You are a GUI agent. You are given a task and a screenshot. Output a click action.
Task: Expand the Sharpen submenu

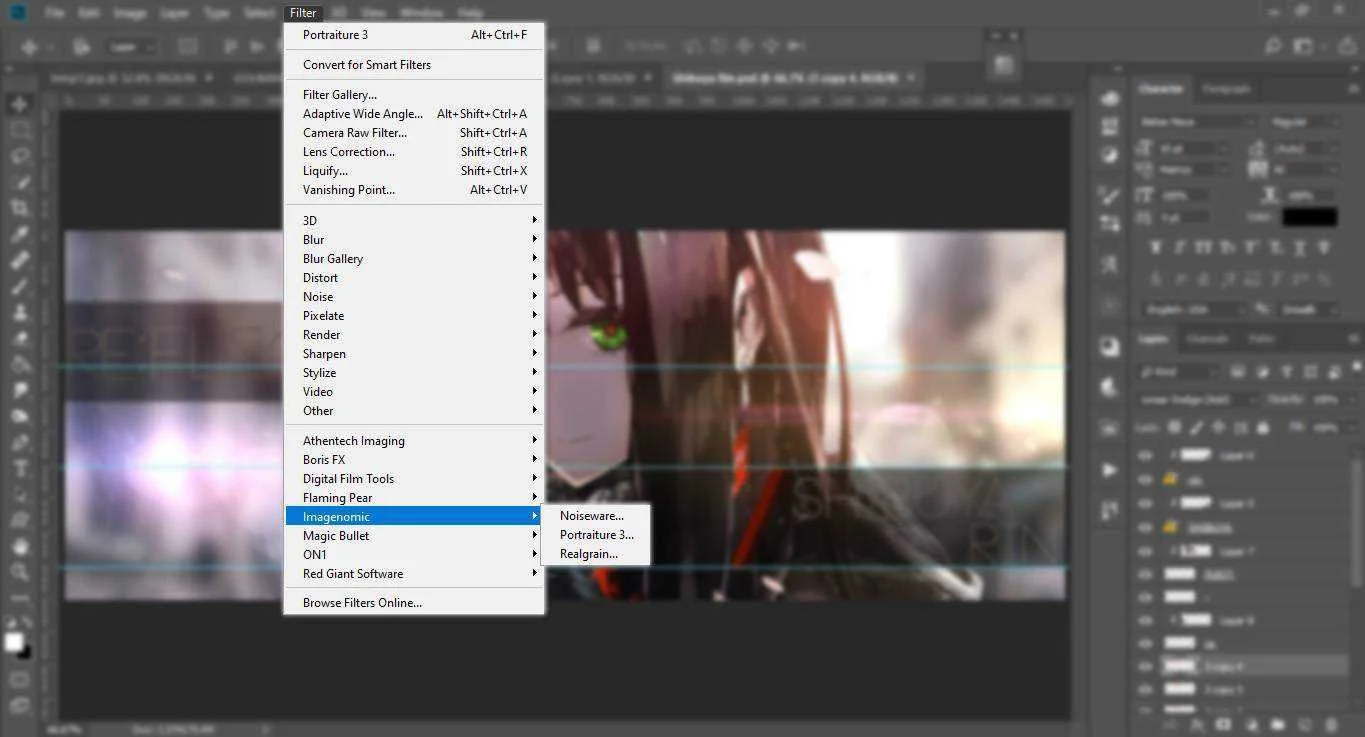tap(414, 354)
